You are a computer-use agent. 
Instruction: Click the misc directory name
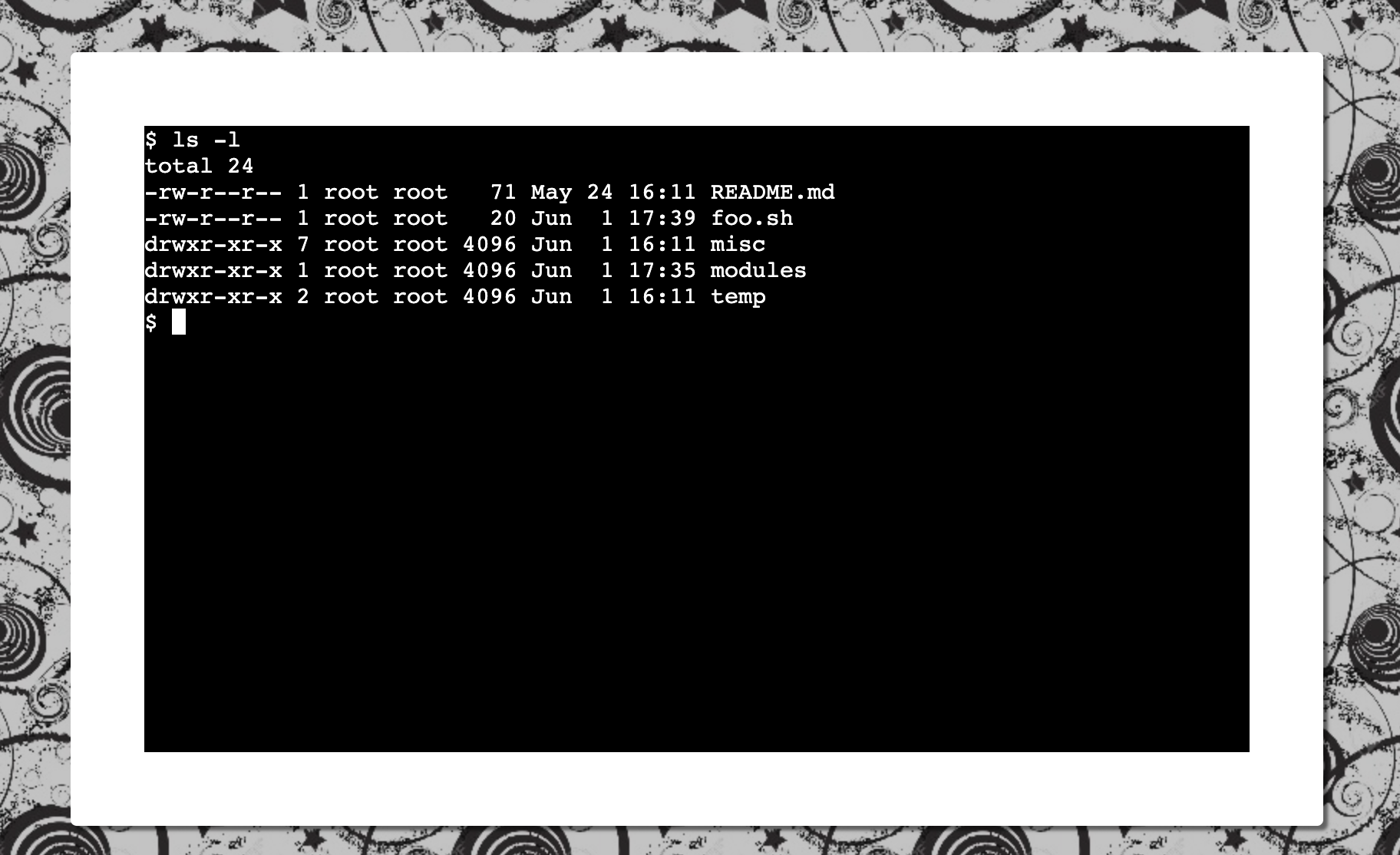click(738, 244)
